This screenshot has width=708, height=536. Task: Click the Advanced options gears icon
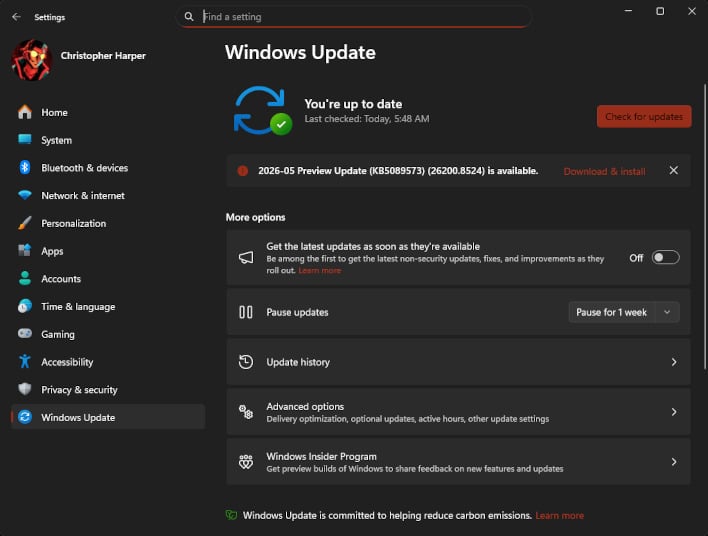[246, 412]
